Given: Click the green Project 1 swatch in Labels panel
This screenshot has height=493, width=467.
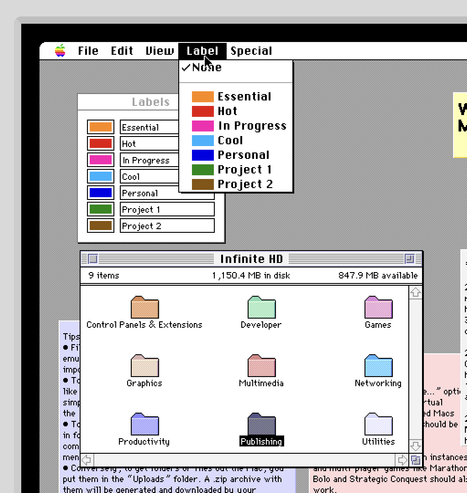Looking at the screenshot, I should click(101, 209).
